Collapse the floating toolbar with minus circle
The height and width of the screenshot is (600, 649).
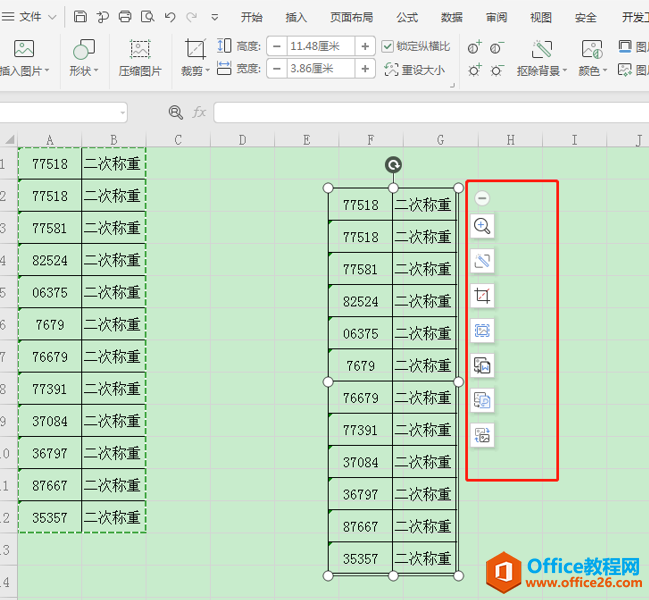tap(482, 198)
